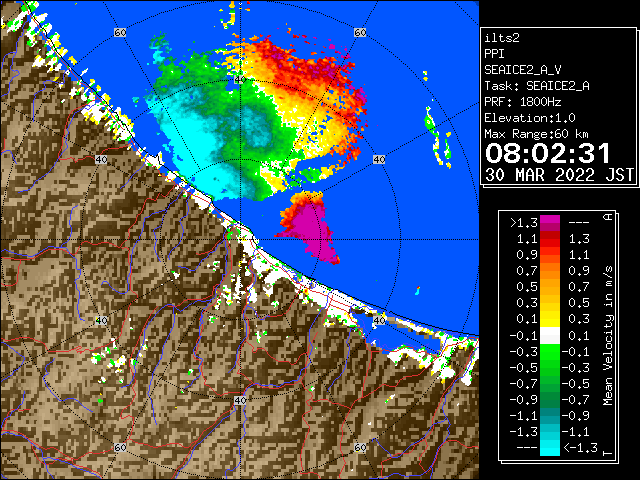Viewport: 640px width, 480px height.
Task: Click the magenta legend swatch beside >1.3
Action: 550,222
